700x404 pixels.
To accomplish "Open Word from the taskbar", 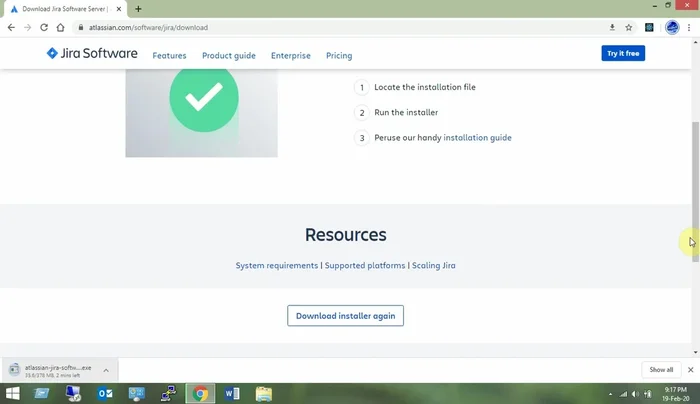I will click(232, 394).
